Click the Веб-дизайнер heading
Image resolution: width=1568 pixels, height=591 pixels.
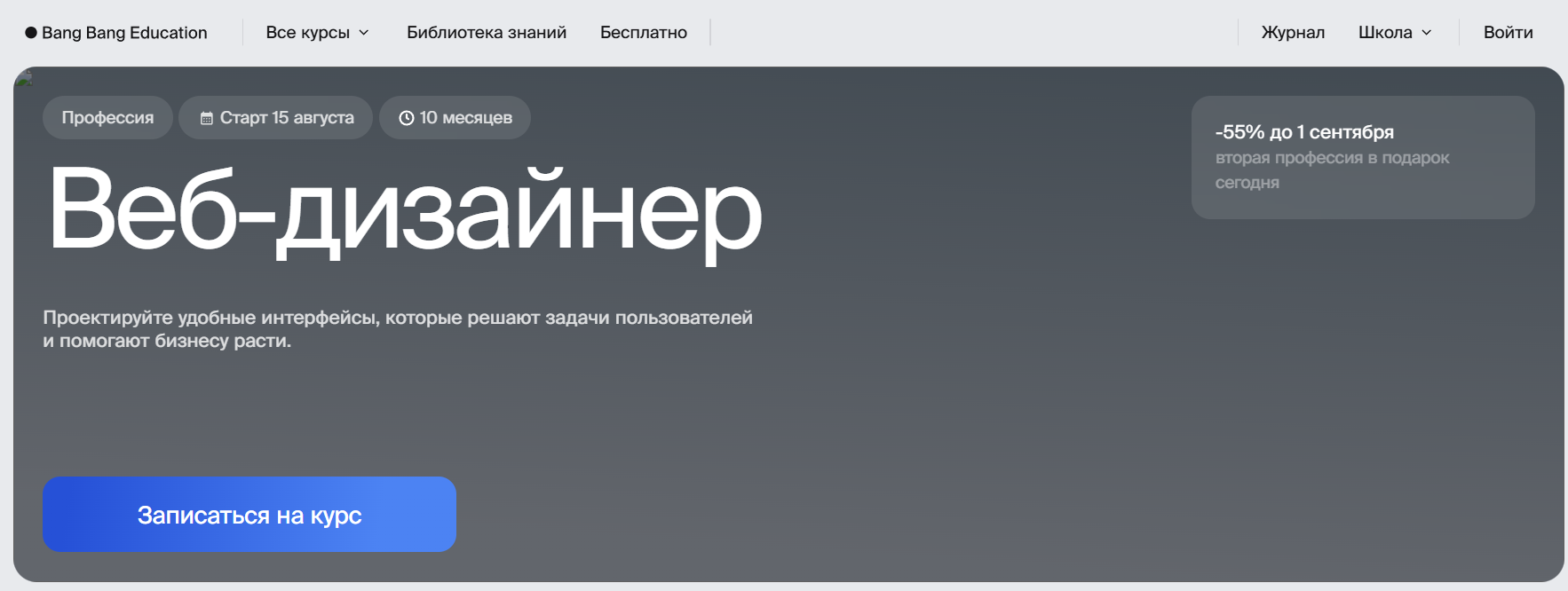click(404, 210)
